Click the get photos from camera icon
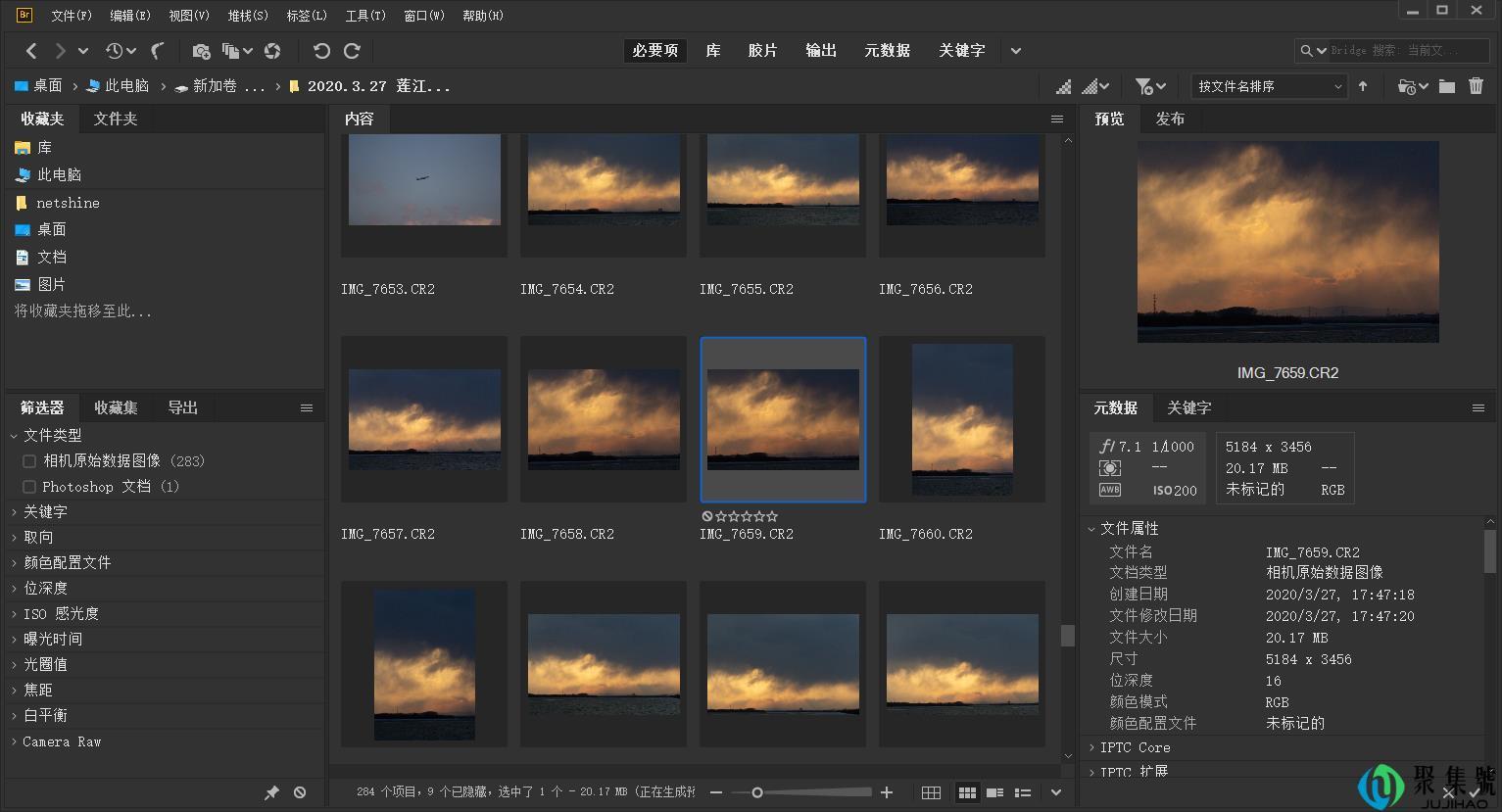Viewport: 1502px width, 812px height. [203, 51]
